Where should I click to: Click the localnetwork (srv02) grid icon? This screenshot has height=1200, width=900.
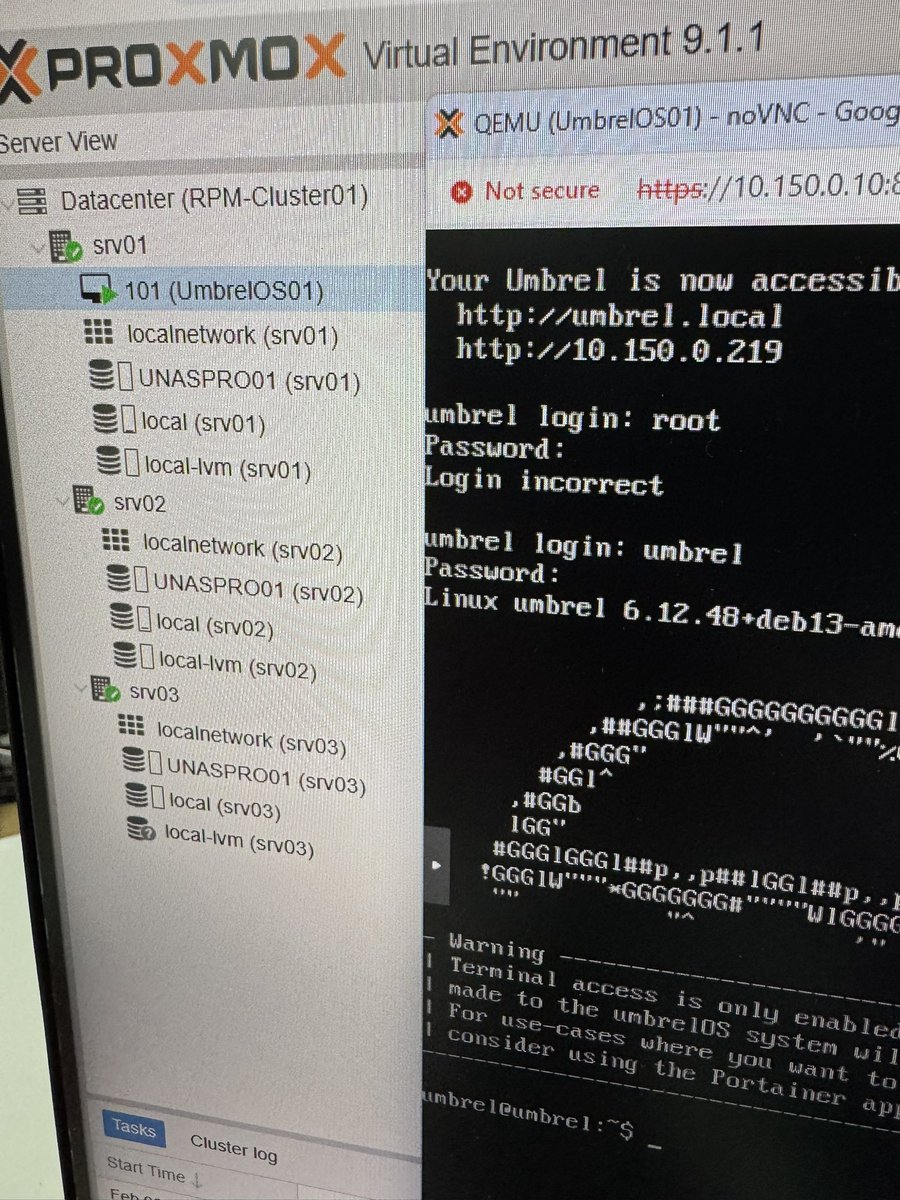click(117, 541)
